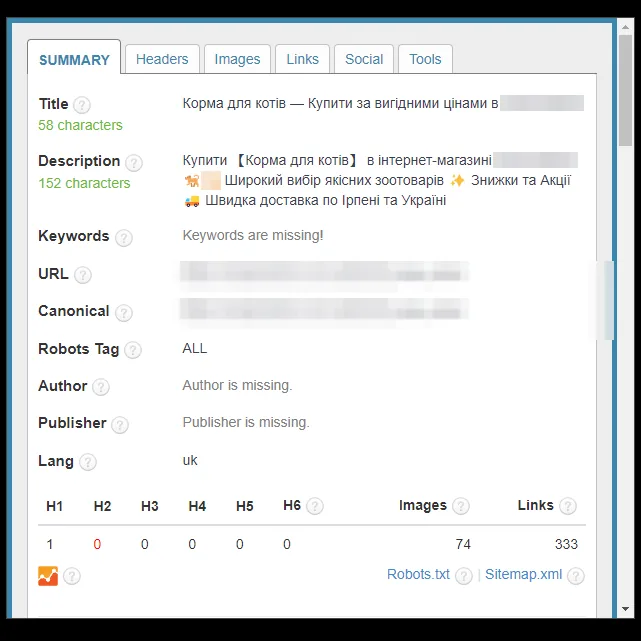
Task: Open the Sitemap.xml link
Action: 523,574
